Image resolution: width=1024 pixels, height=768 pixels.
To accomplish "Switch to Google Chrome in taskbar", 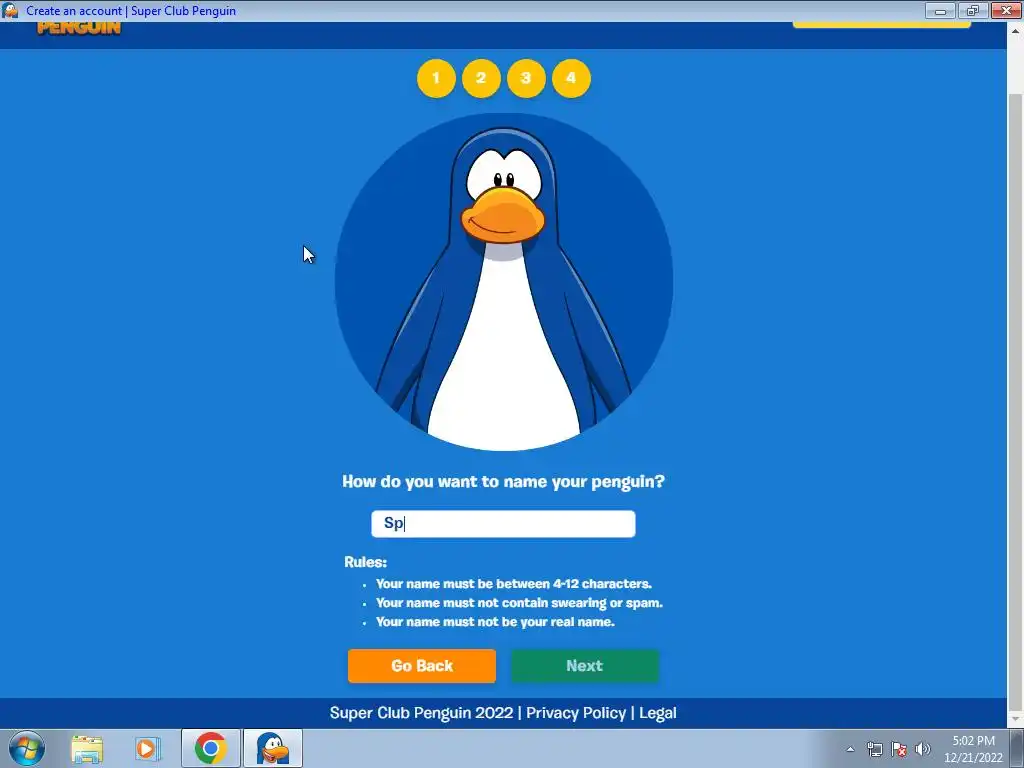I will pos(210,748).
